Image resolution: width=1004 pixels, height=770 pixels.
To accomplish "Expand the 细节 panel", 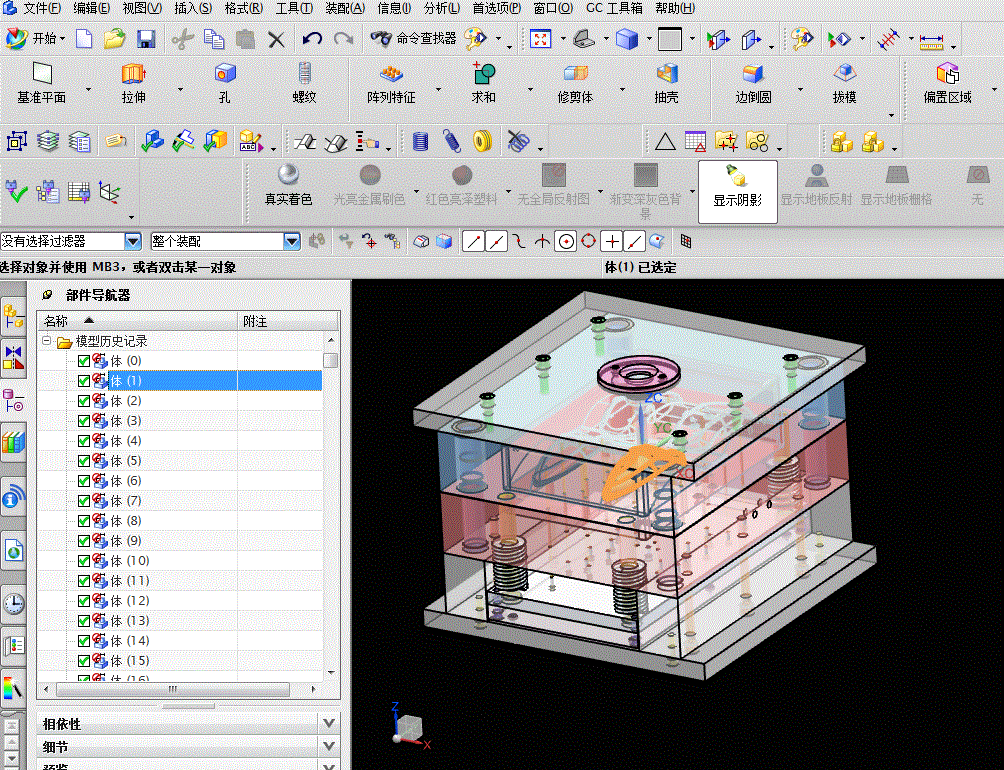I will tap(328, 746).
